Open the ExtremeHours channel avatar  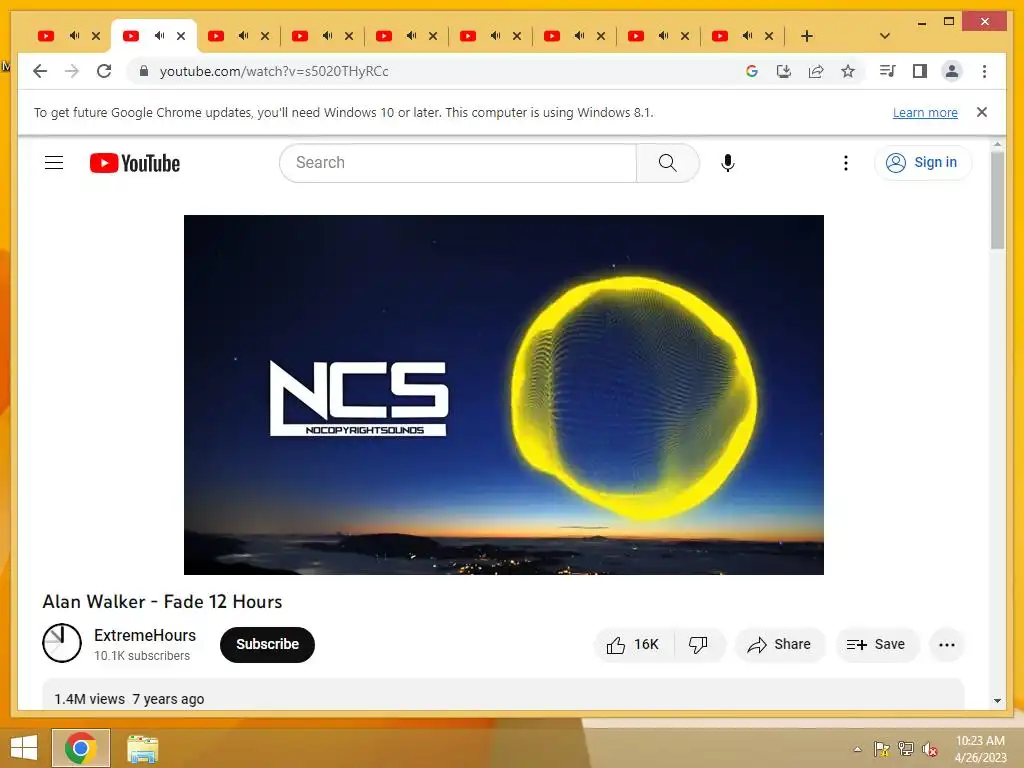(62, 643)
